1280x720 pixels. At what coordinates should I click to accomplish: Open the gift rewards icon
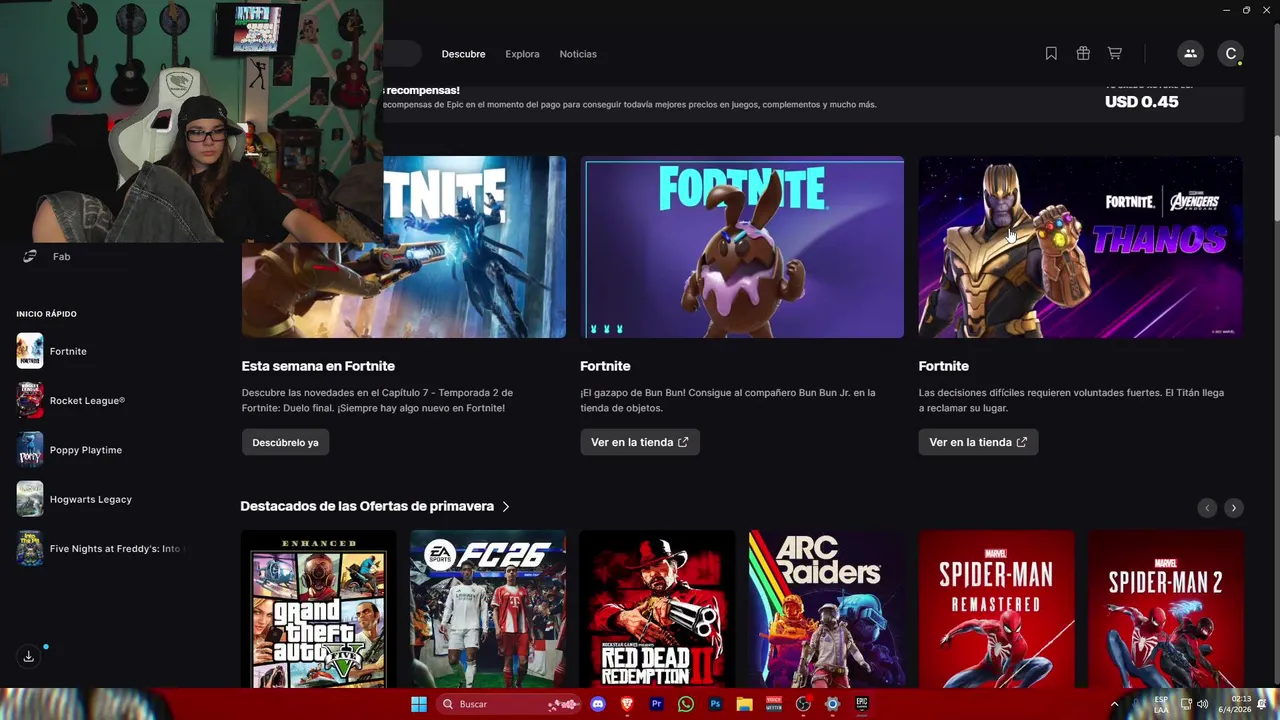click(1083, 54)
